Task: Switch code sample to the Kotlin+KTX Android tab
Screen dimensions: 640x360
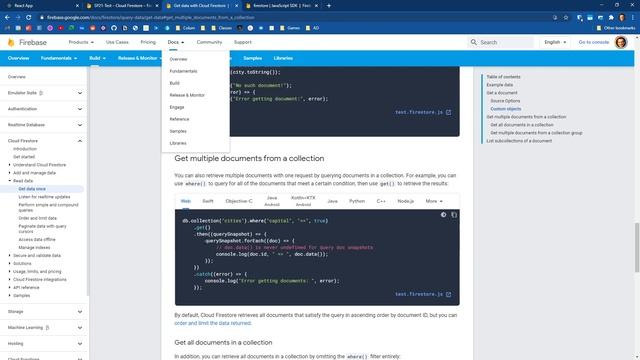Action: [x=303, y=201]
